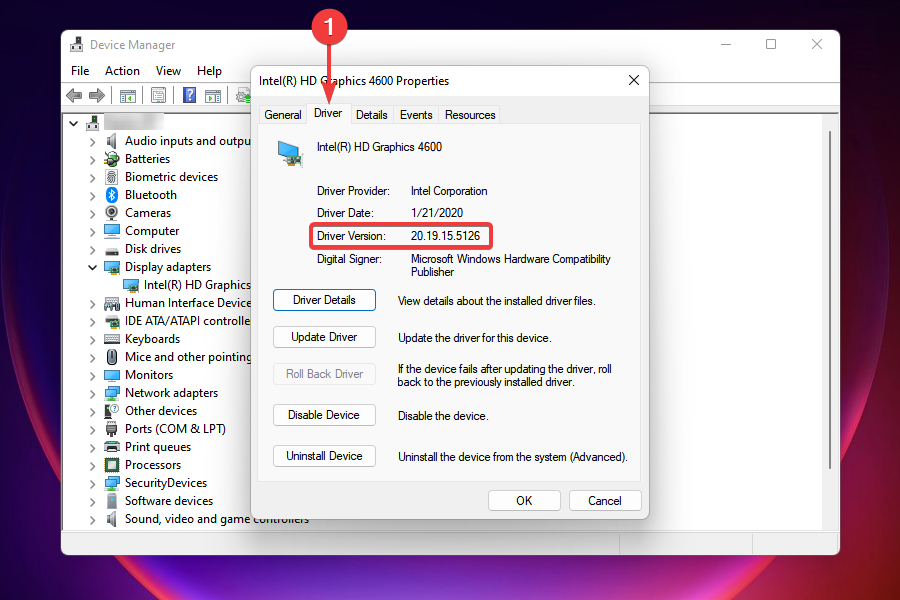Image resolution: width=900 pixels, height=600 pixels.
Task: Open the Action menu
Action: (x=122, y=71)
